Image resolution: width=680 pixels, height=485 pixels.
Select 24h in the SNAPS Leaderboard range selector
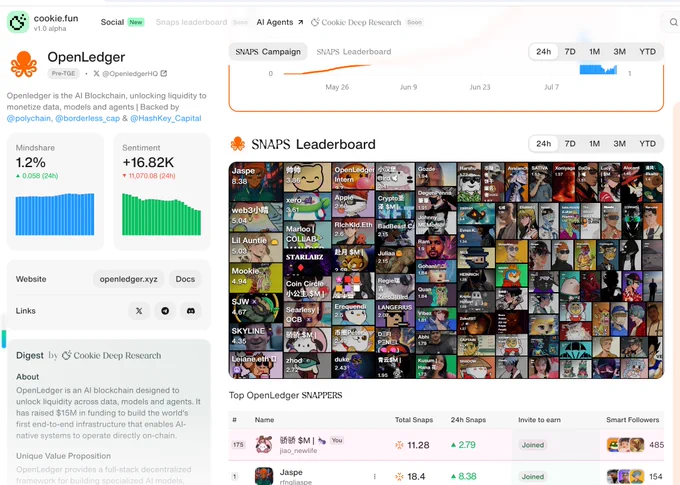(x=543, y=144)
